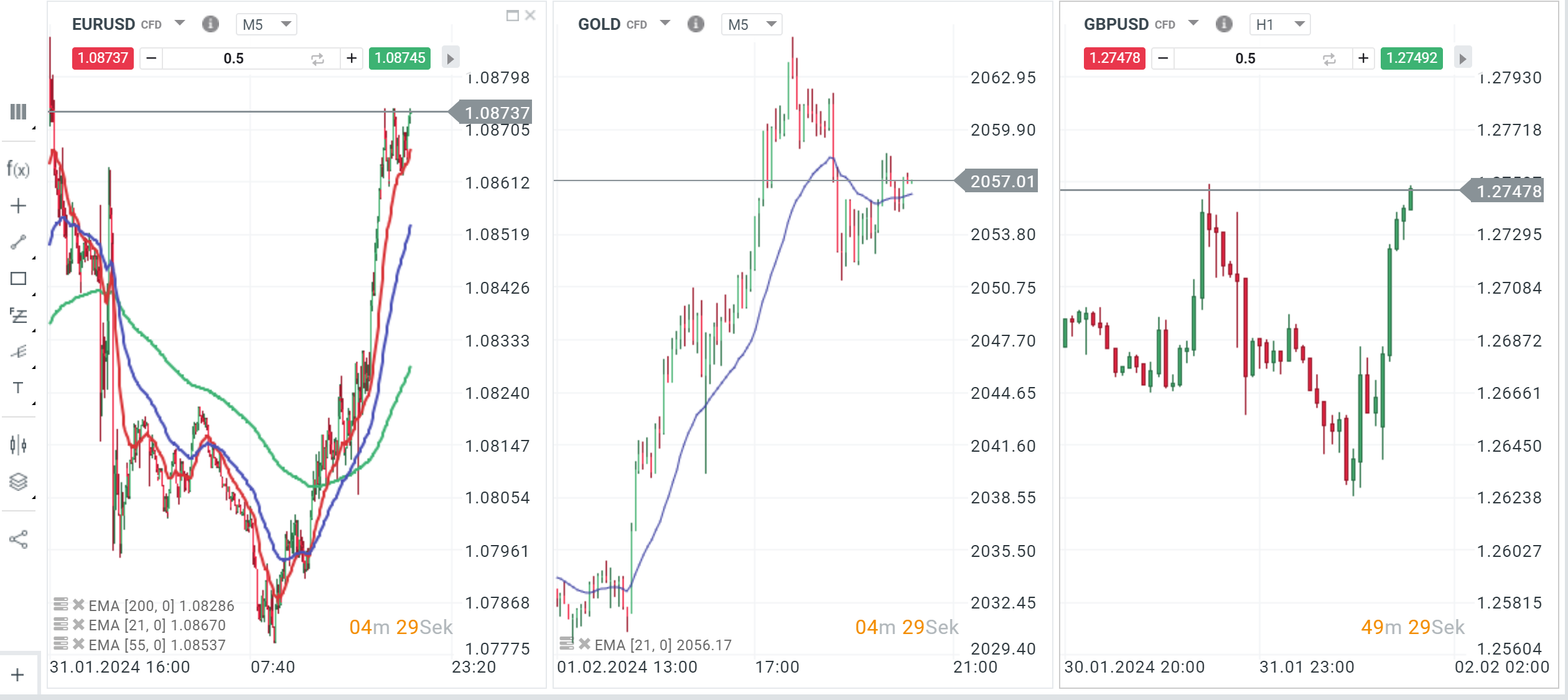This screenshot has width=1568, height=700.
Task: Share the chart via the share icon
Action: (x=18, y=539)
